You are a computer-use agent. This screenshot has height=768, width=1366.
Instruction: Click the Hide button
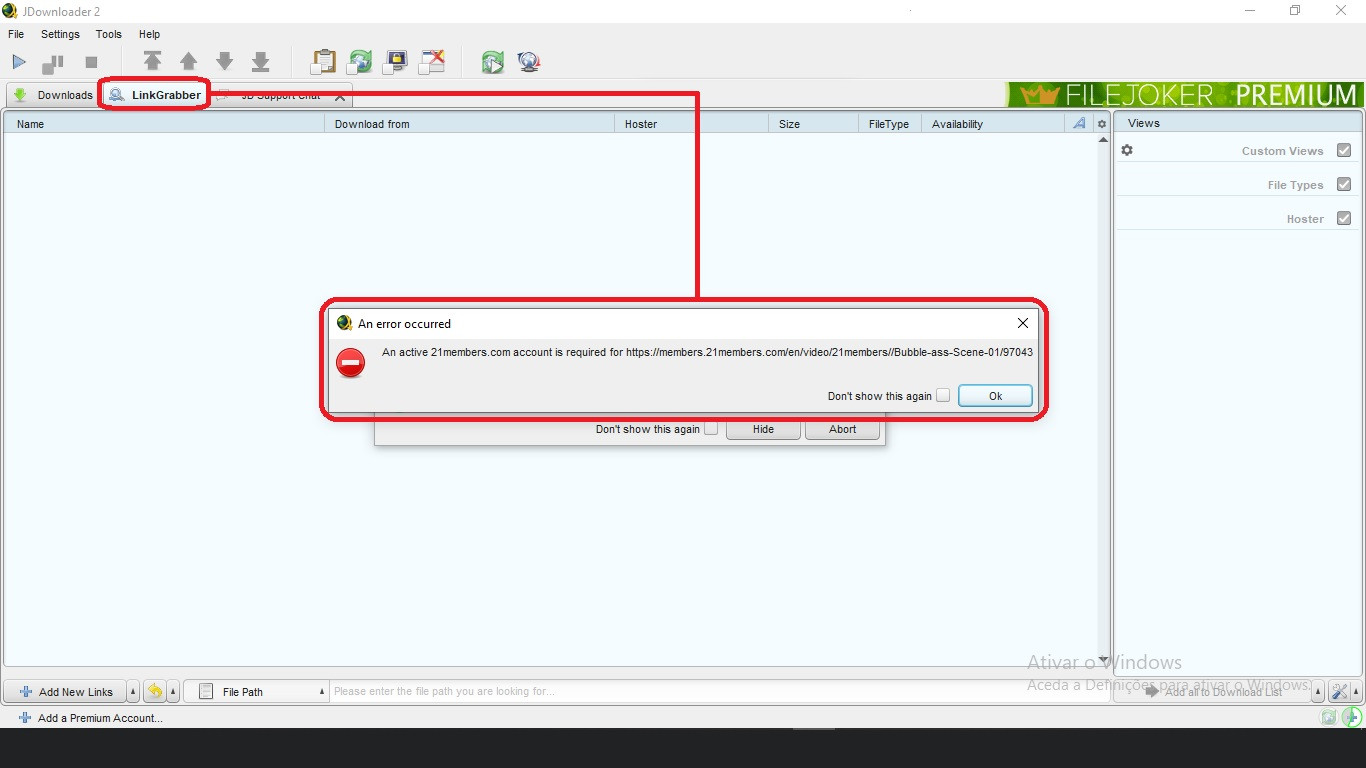click(x=763, y=429)
